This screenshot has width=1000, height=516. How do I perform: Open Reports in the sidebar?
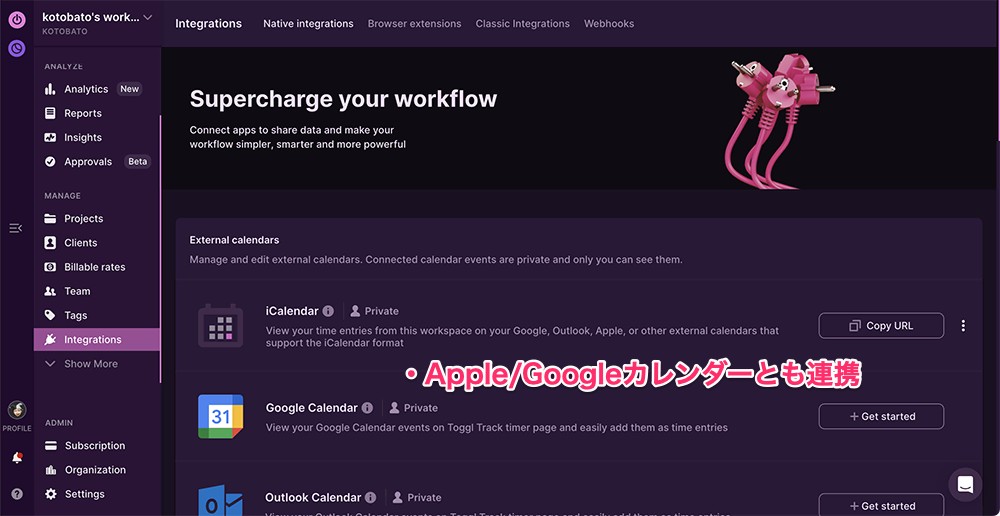83,114
